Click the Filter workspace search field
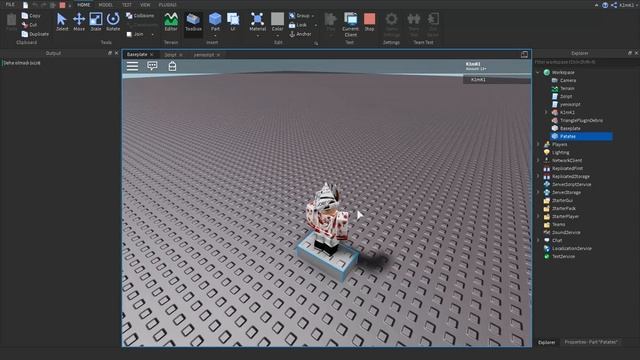The image size is (640, 360). (584, 62)
